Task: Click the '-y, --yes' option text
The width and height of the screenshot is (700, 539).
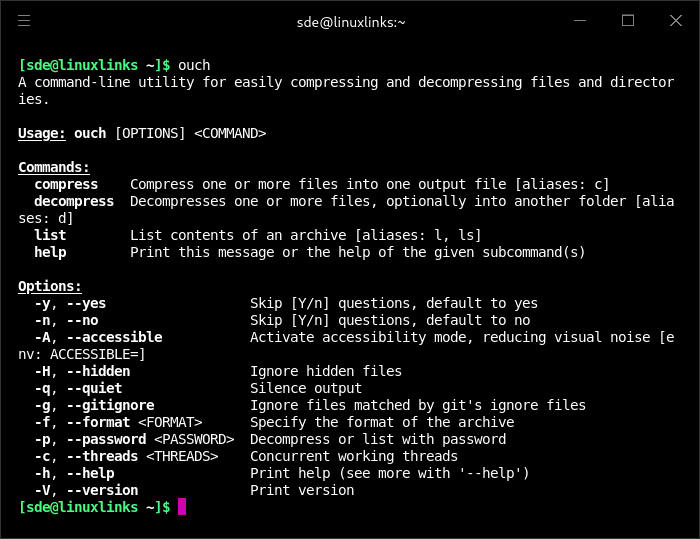Action: click(x=70, y=303)
